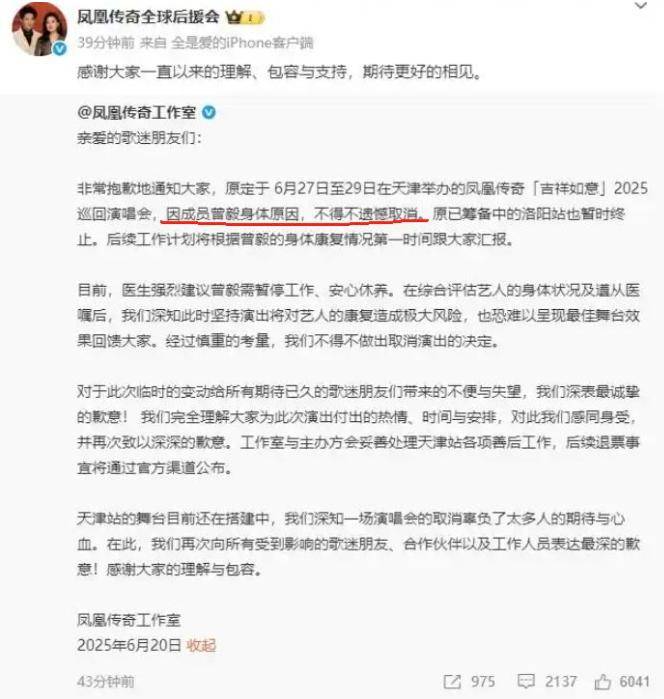Click the blue verified badge on avatar
This screenshot has height=699, width=664.
(60, 49)
